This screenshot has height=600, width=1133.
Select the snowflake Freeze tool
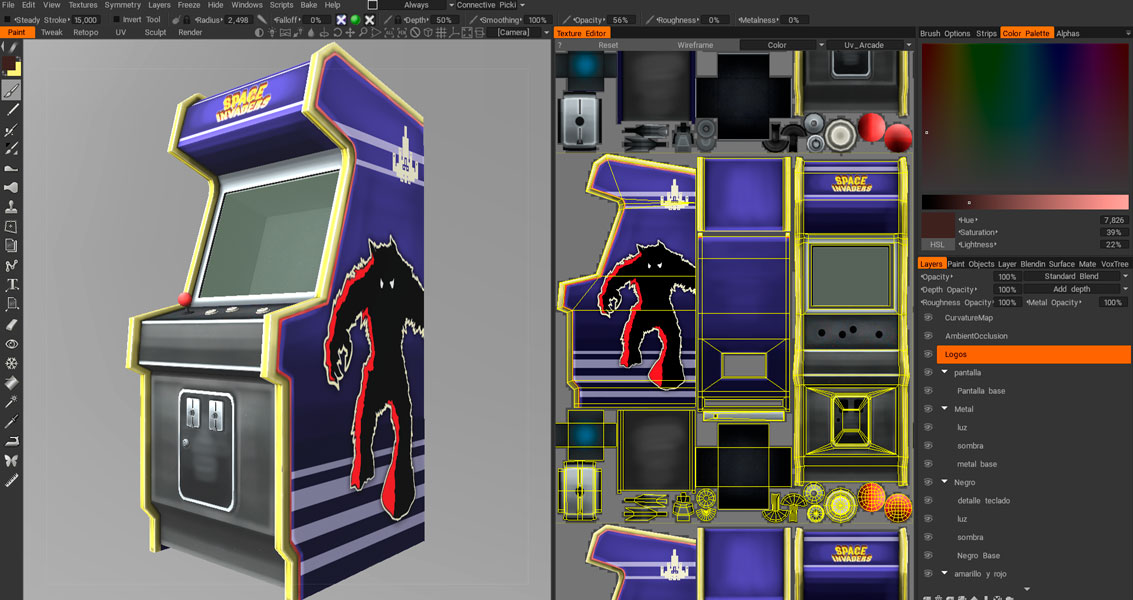click(11, 363)
